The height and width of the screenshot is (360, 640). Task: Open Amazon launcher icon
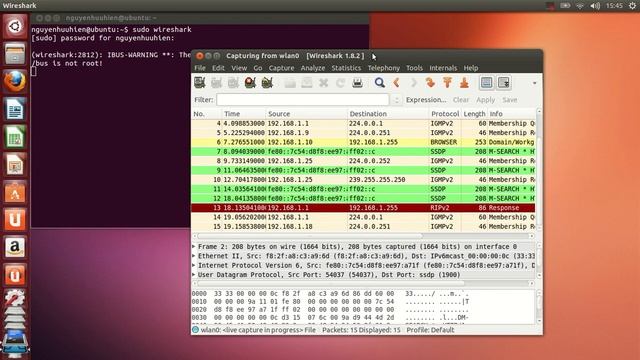point(15,247)
